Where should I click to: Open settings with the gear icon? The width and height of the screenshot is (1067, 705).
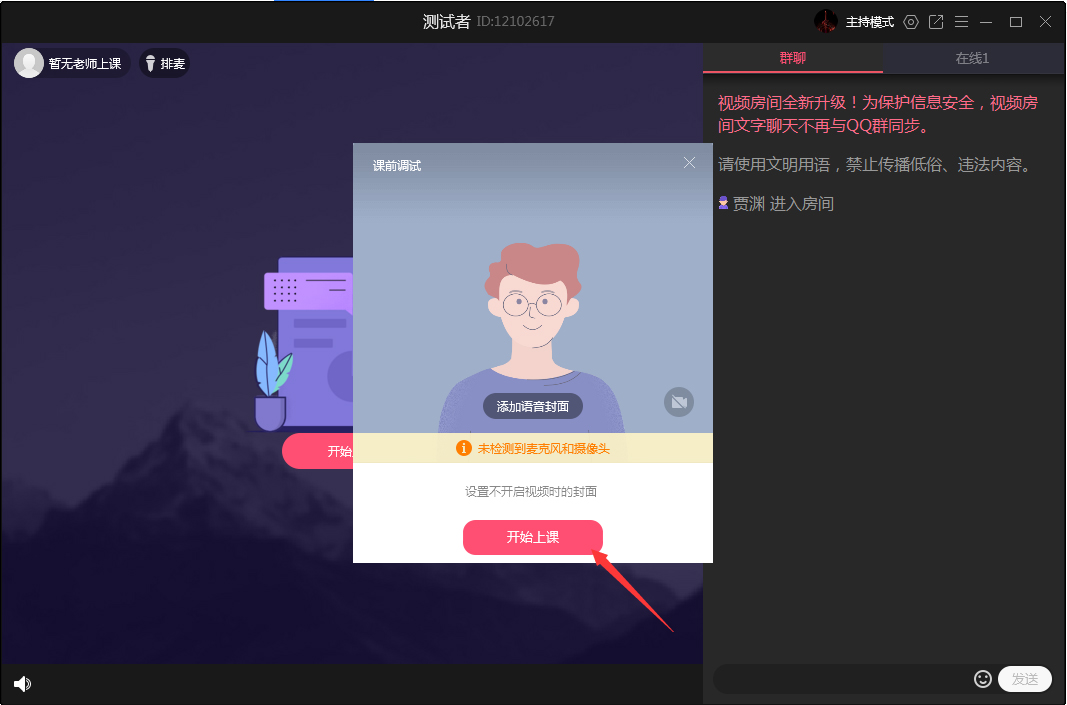pyautogui.click(x=910, y=21)
